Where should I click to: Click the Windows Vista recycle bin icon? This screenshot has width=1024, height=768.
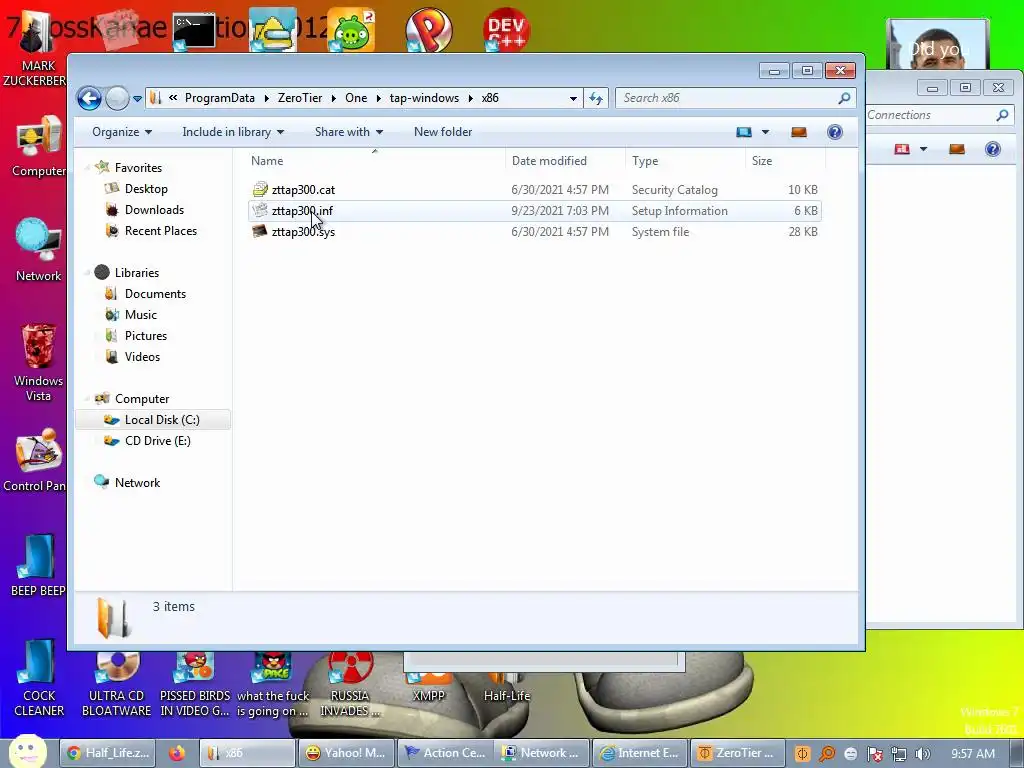pyautogui.click(x=38, y=362)
